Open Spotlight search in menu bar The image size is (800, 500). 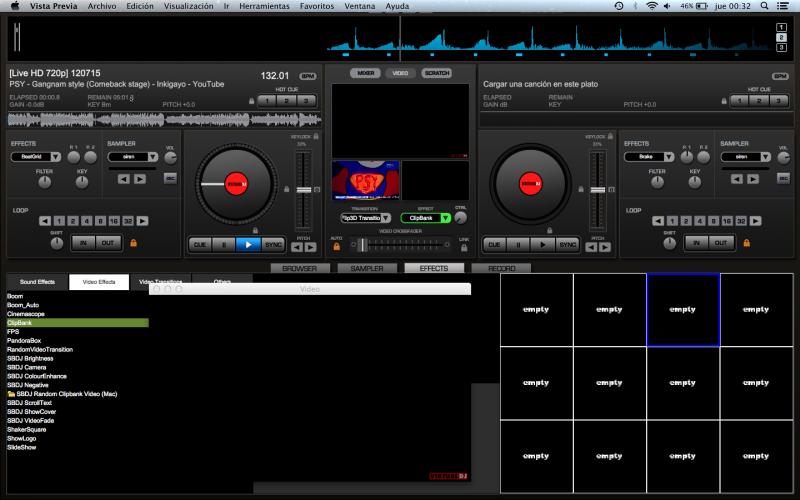pyautogui.click(x=764, y=6)
